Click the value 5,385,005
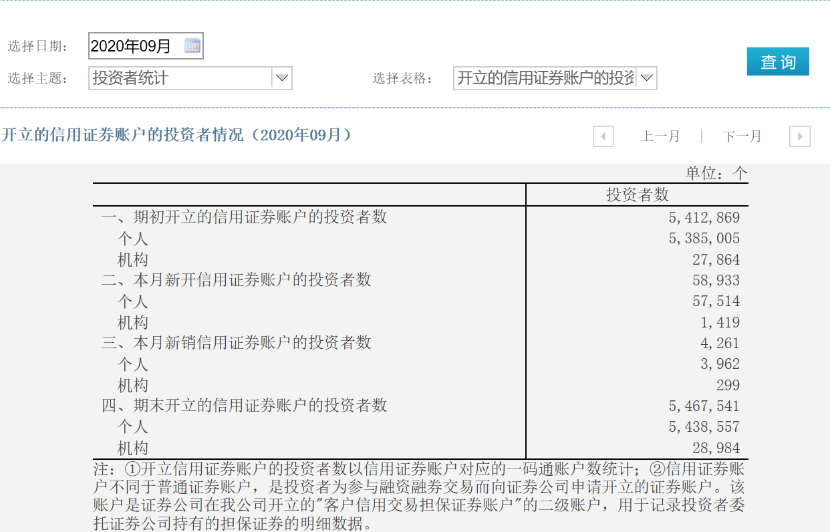The image size is (830, 532). (704, 238)
